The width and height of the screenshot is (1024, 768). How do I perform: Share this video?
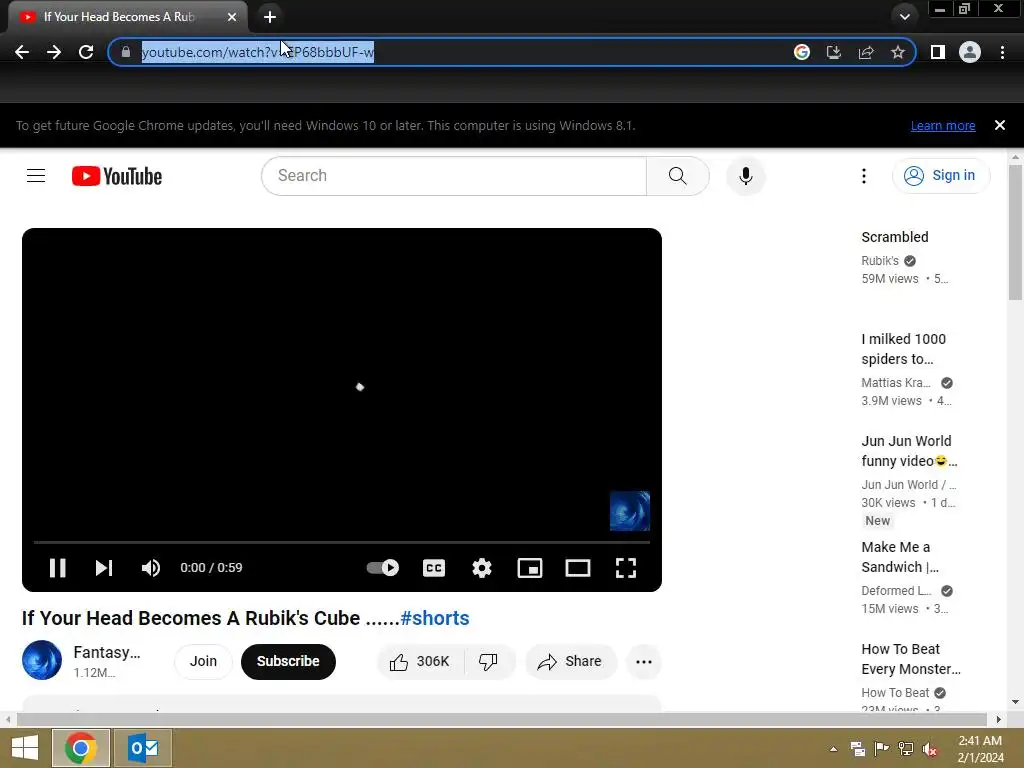pos(570,662)
